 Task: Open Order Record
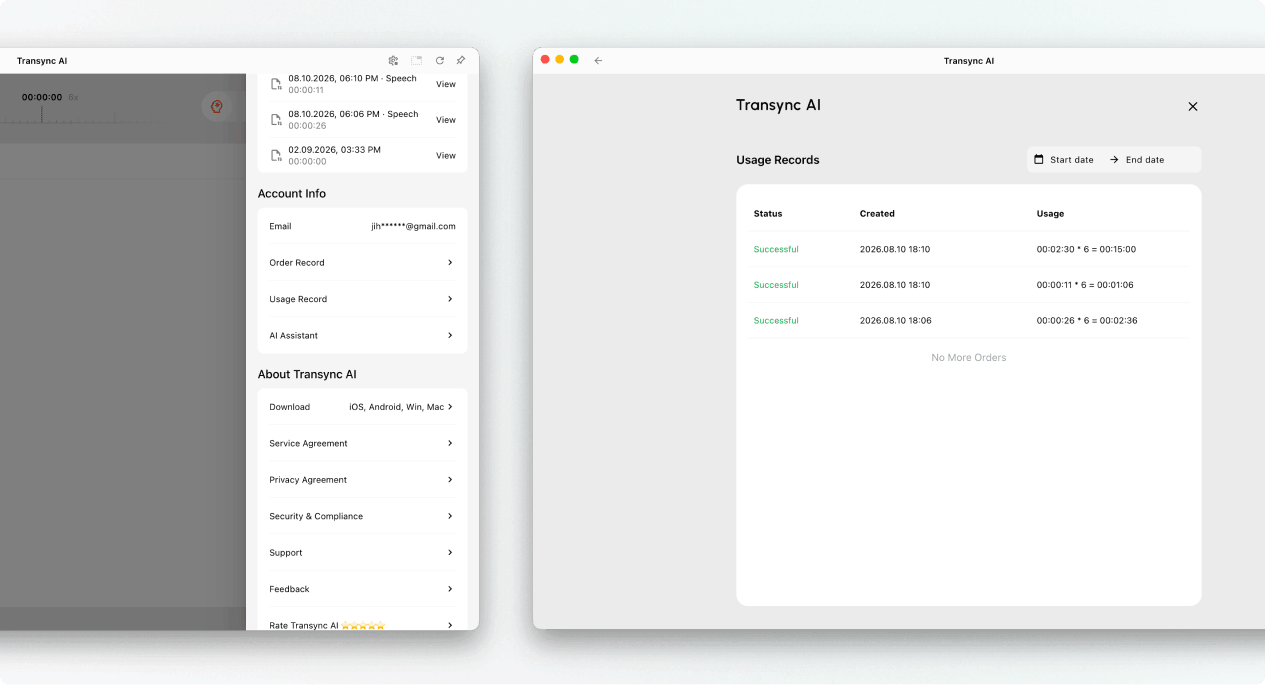tap(362, 263)
